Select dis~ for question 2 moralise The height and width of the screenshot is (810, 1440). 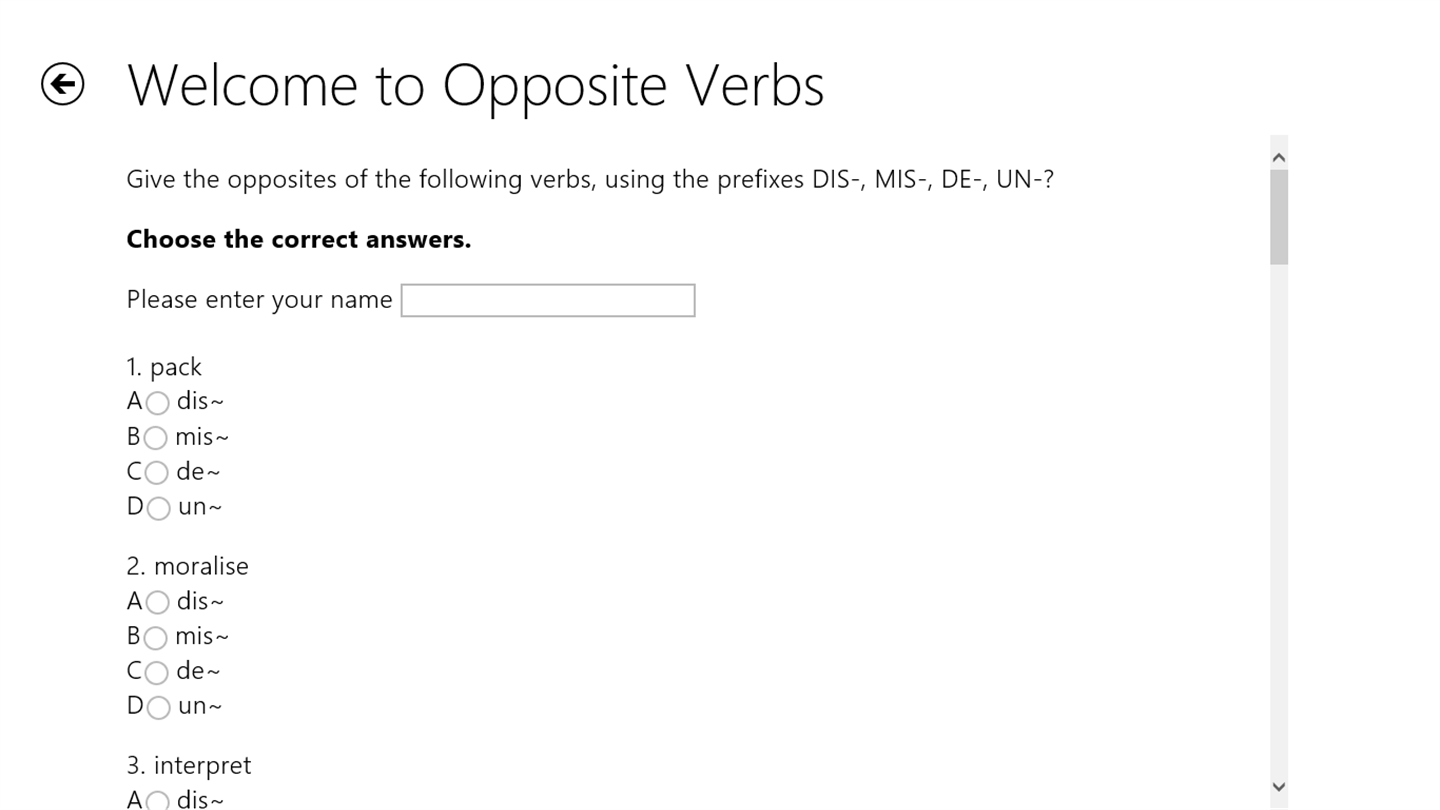[x=157, y=602]
